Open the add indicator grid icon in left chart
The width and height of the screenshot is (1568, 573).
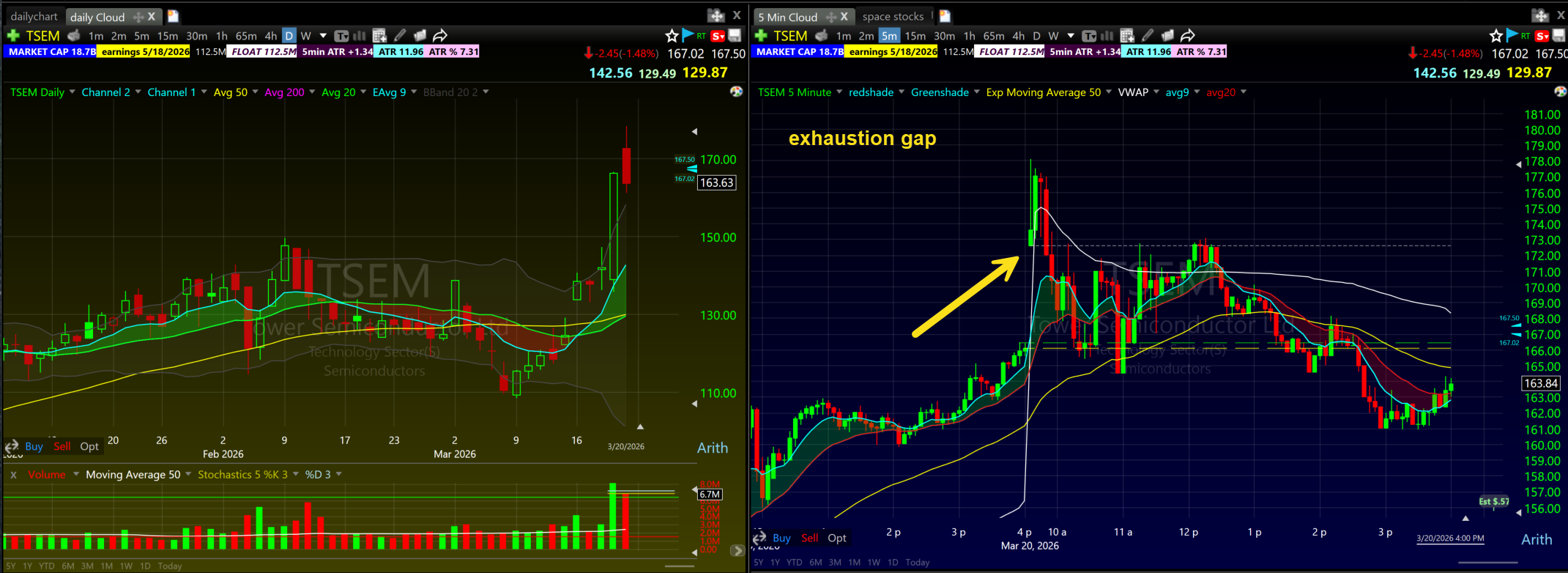(x=379, y=35)
